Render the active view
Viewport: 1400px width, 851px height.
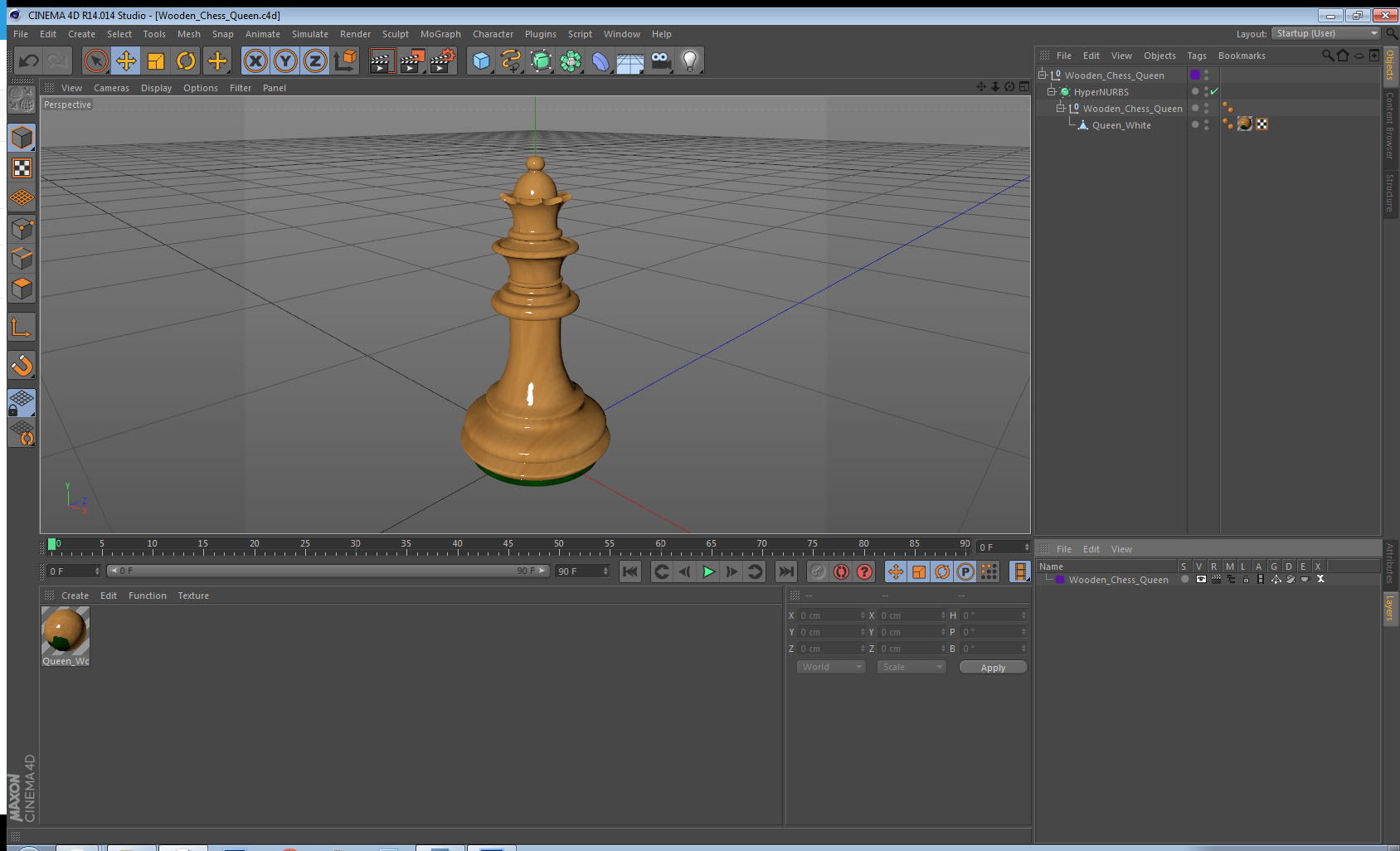pos(381,61)
